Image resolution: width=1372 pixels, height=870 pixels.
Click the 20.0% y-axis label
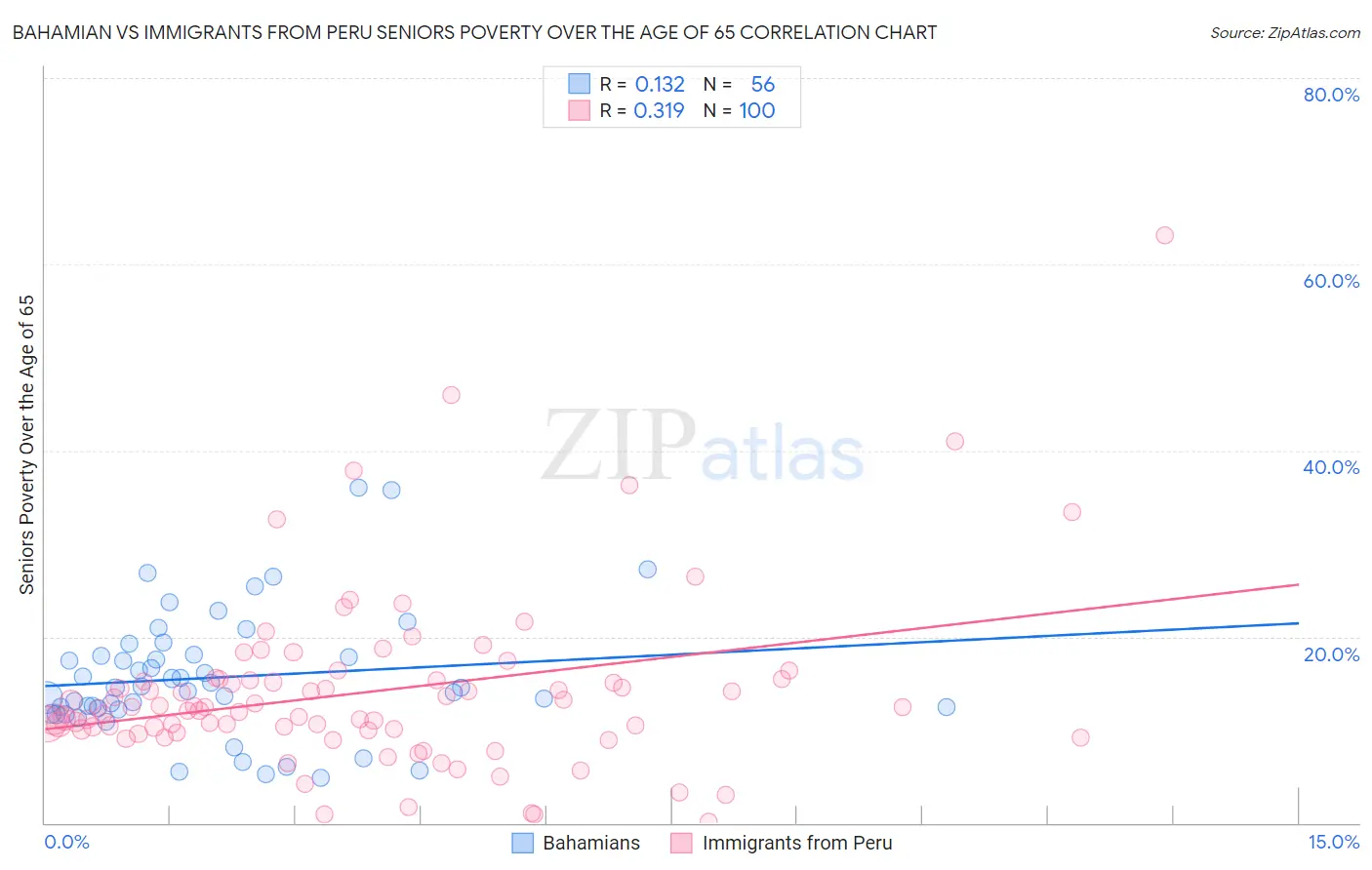[x=1331, y=653]
